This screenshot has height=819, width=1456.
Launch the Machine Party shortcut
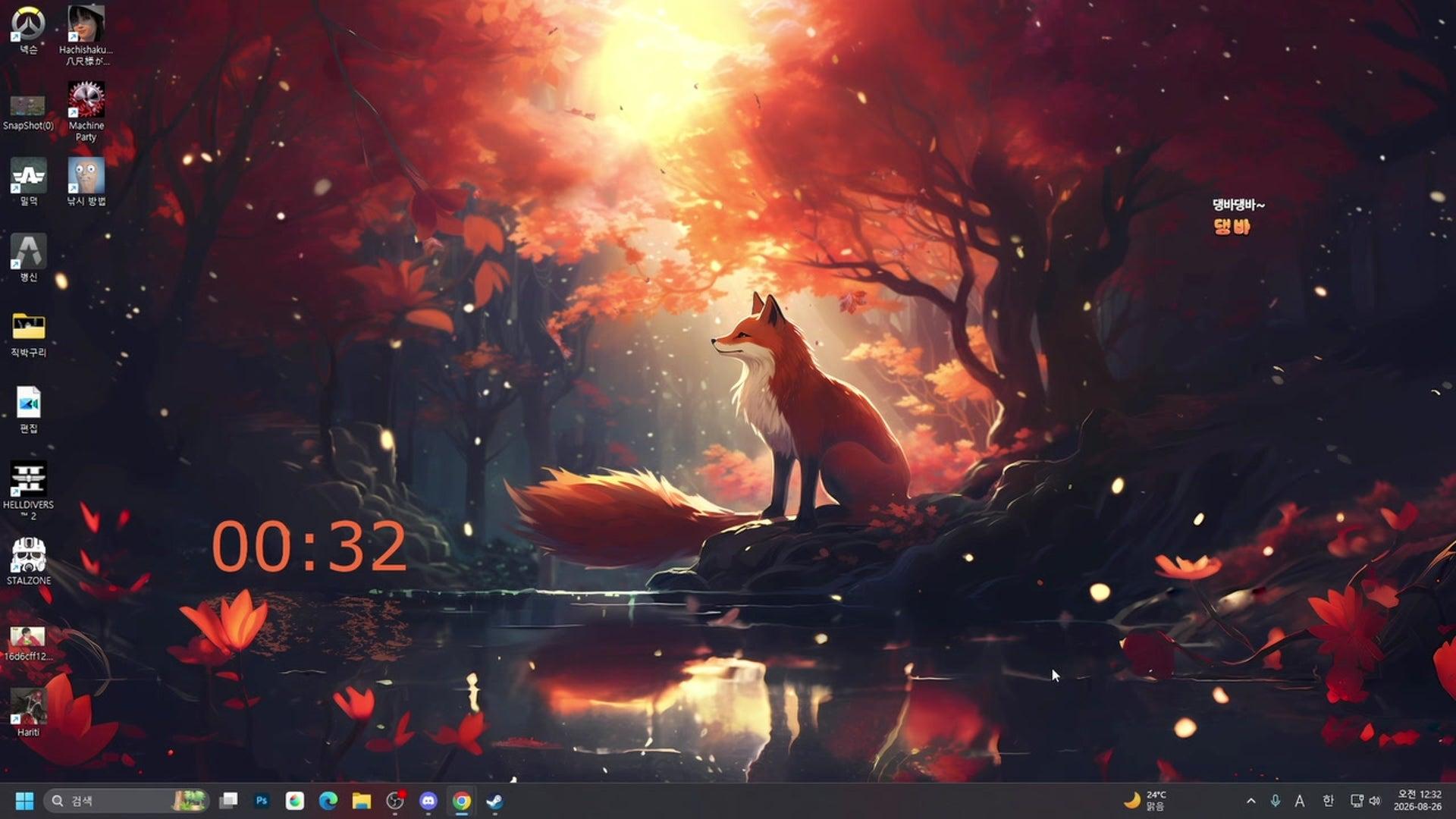86,111
